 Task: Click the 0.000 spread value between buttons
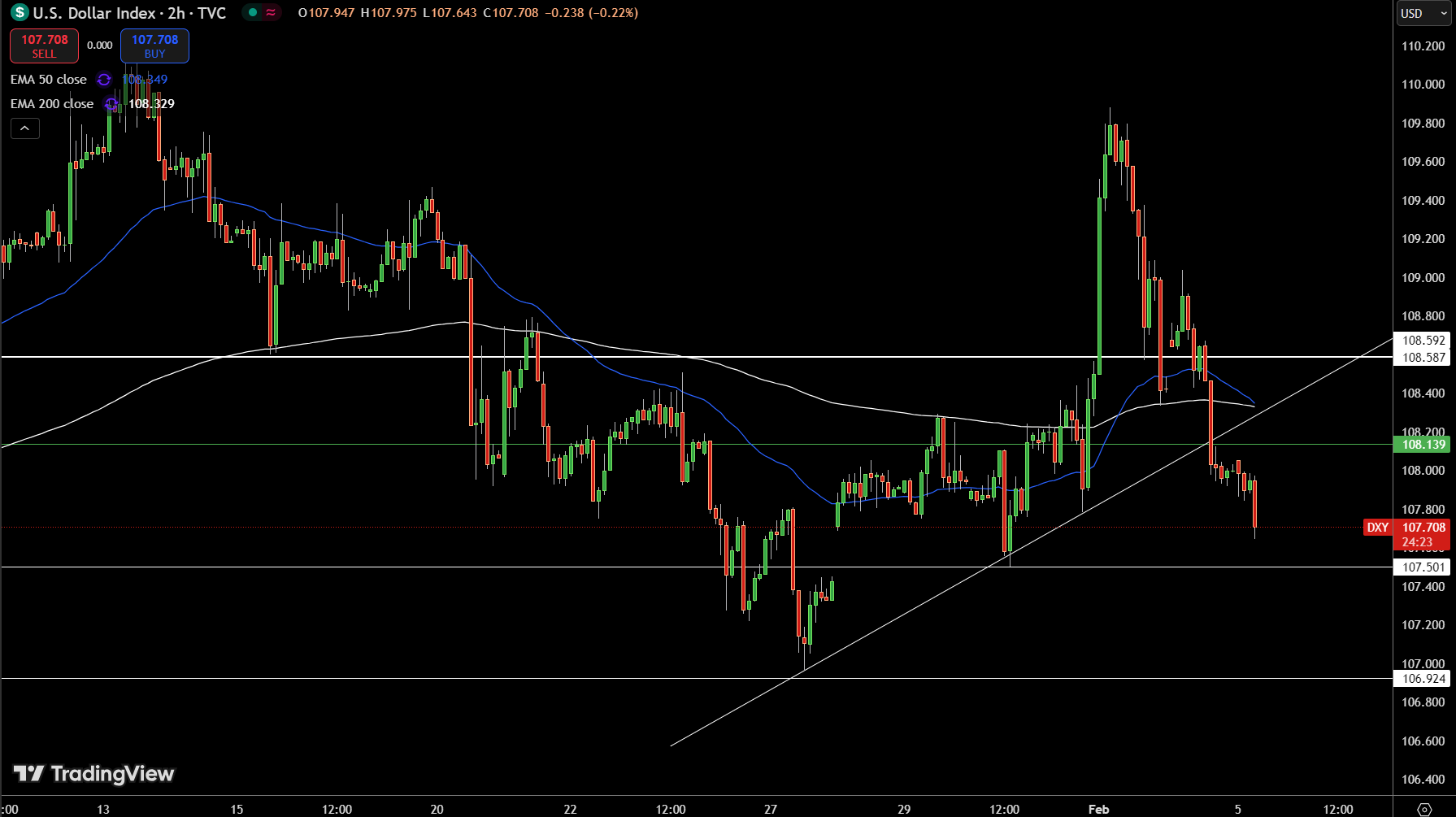[x=100, y=46]
